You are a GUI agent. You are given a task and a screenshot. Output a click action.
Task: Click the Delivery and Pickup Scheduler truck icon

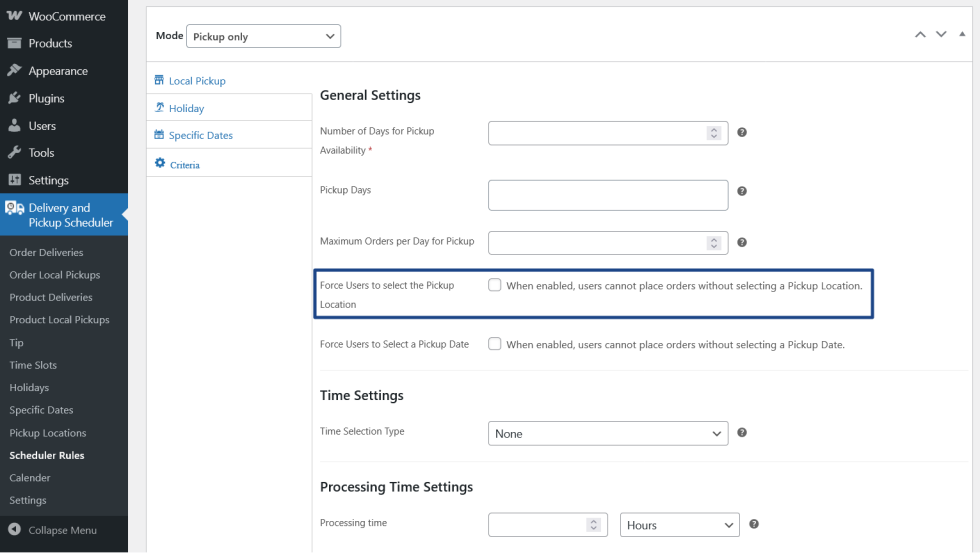[x=14, y=208]
